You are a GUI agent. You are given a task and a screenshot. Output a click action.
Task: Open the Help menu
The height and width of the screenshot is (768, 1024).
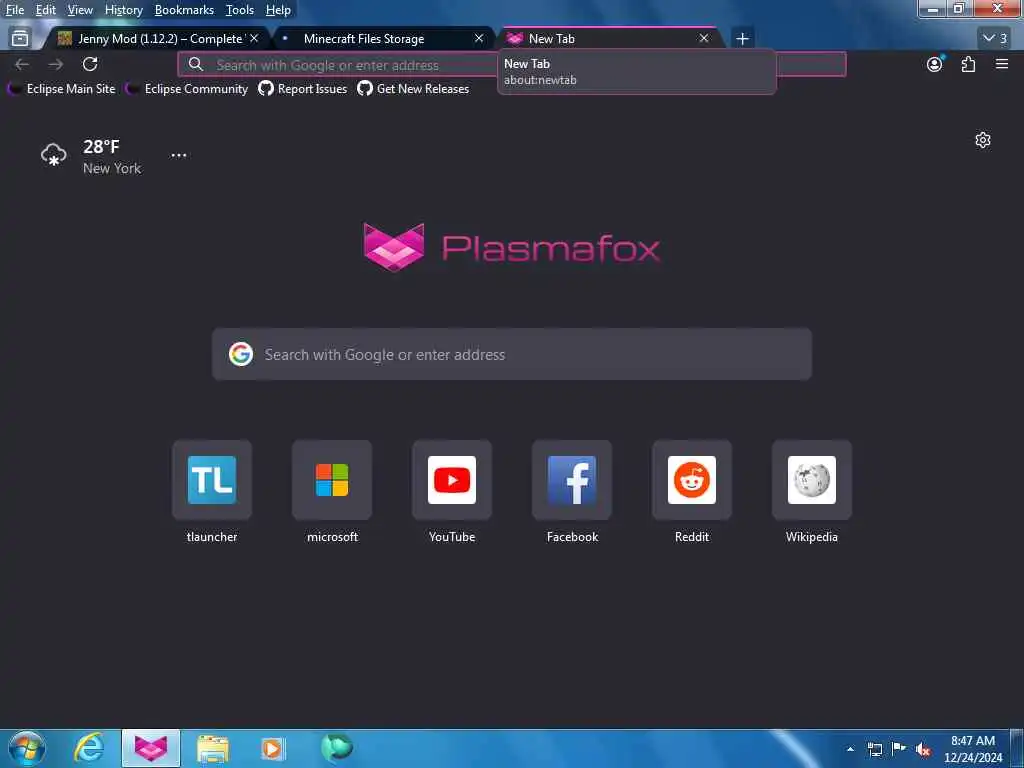[278, 10]
